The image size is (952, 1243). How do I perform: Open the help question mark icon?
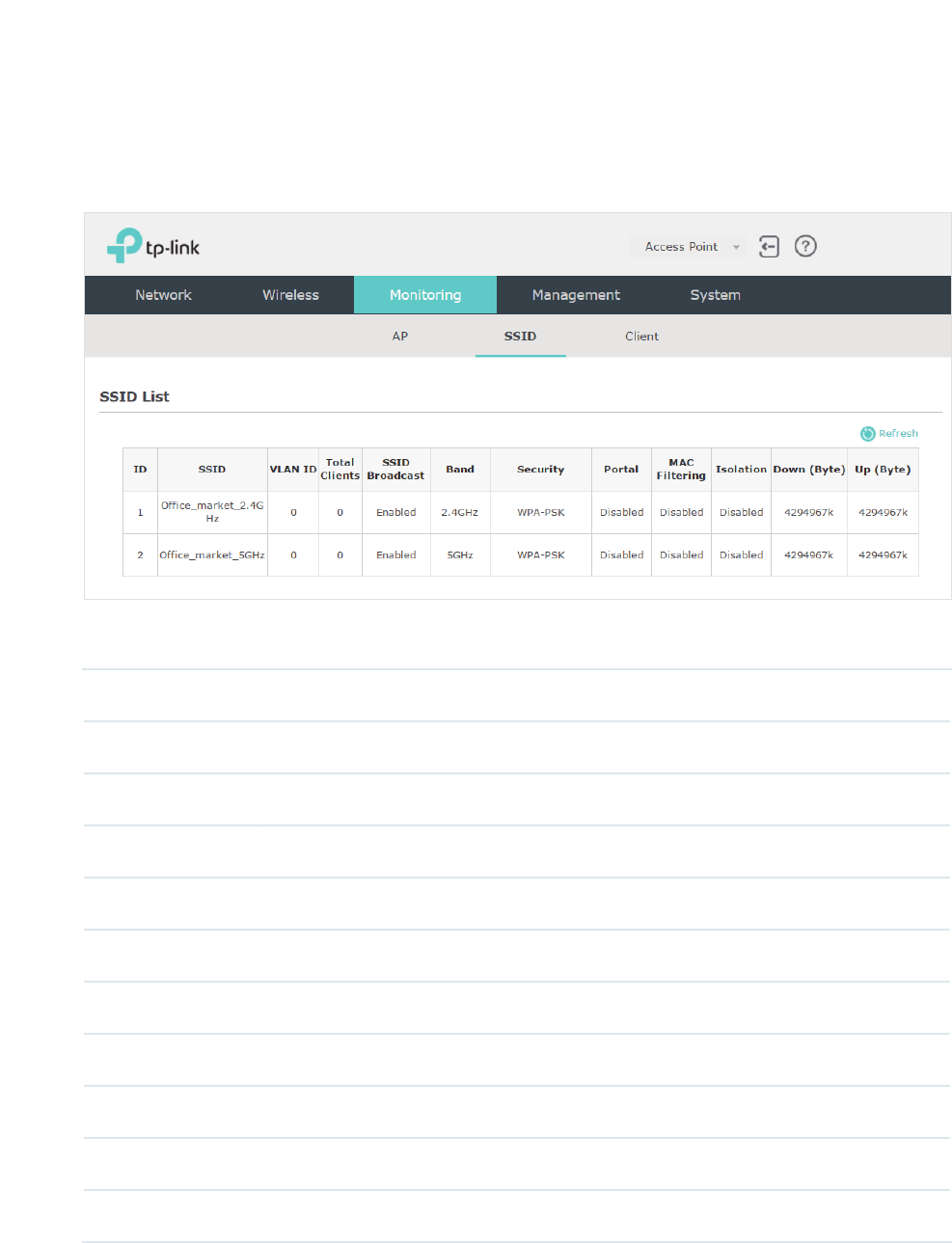(x=805, y=246)
